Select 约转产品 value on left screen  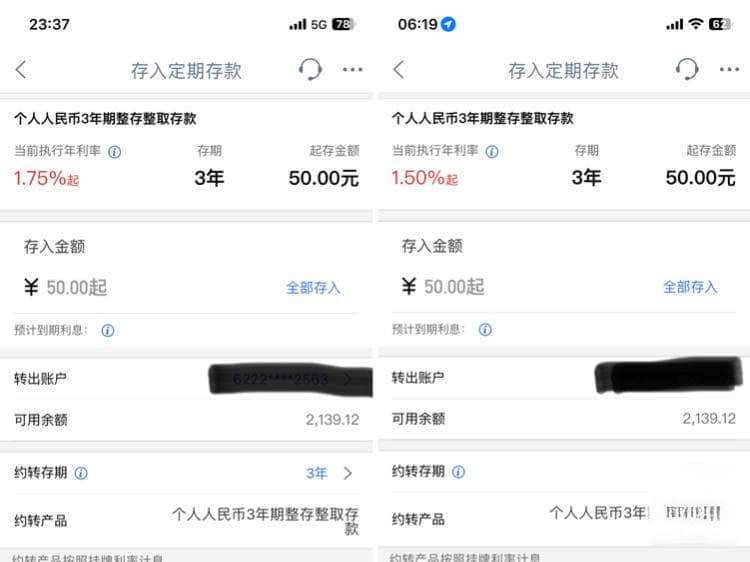coord(265,521)
